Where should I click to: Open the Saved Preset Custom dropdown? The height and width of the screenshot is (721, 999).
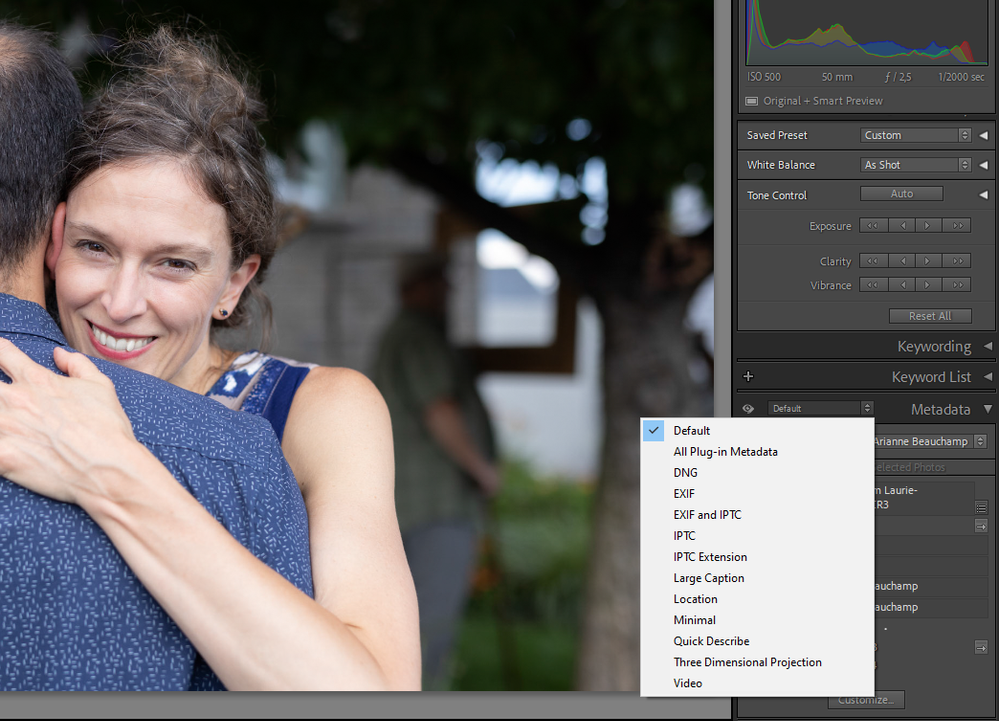coord(915,135)
